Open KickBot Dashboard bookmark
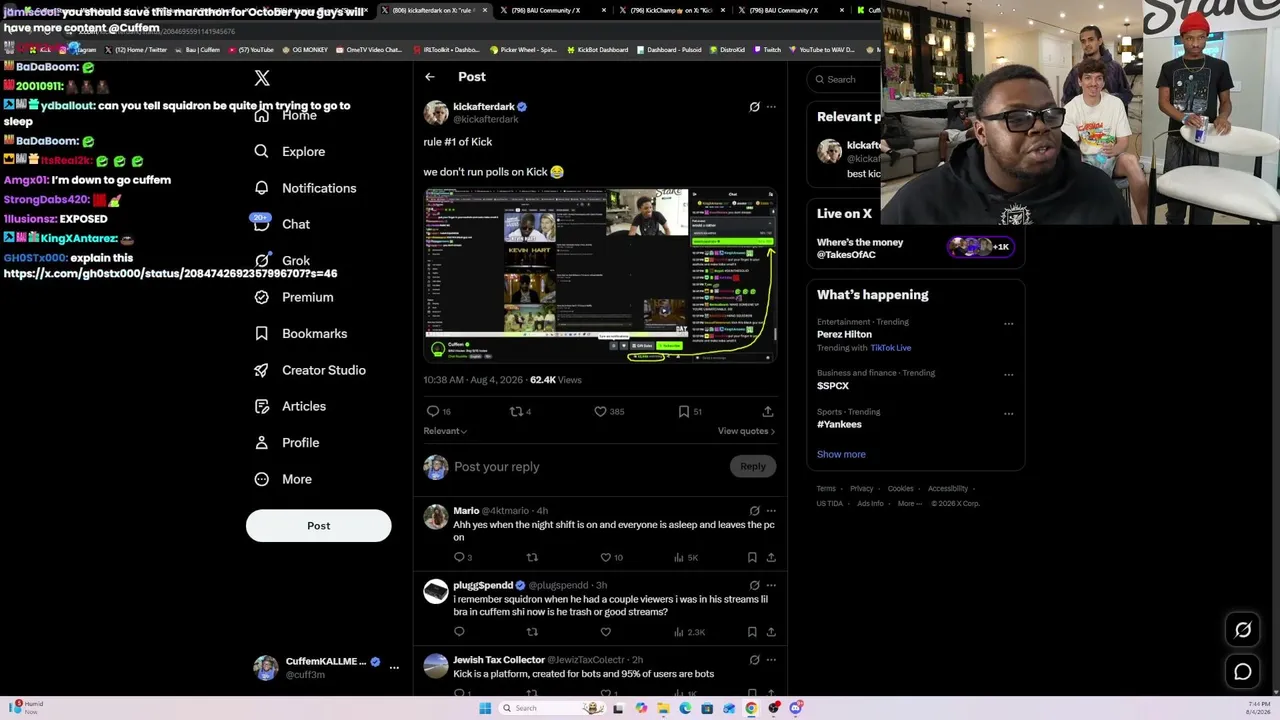 point(598,49)
